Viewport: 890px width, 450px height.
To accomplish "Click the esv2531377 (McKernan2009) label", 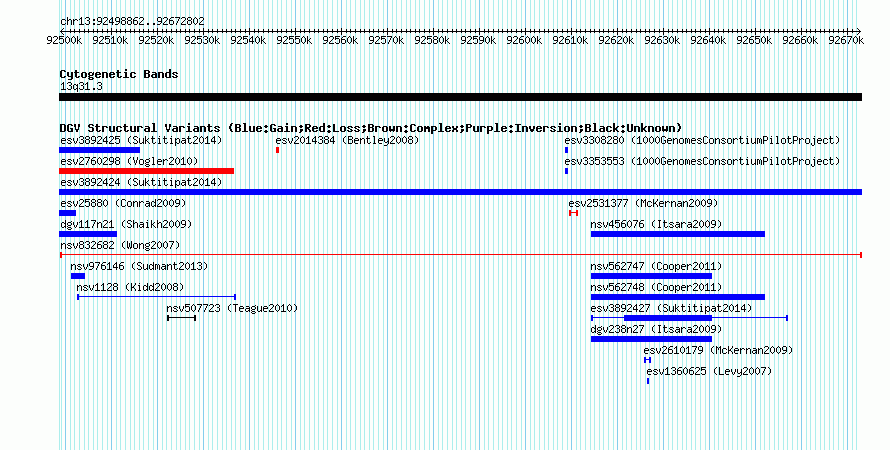I will pyautogui.click(x=643, y=203).
